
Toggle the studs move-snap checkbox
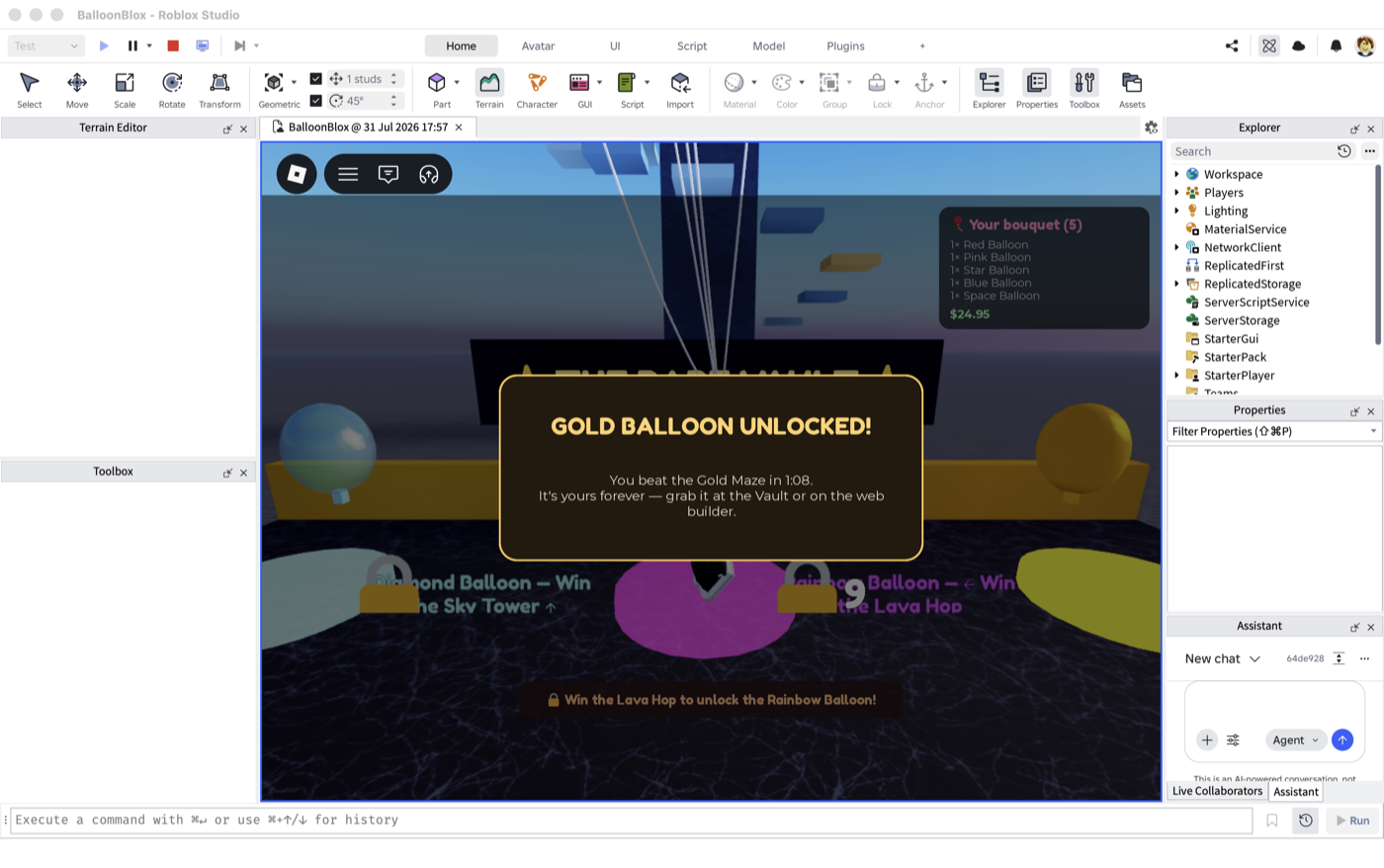point(315,79)
